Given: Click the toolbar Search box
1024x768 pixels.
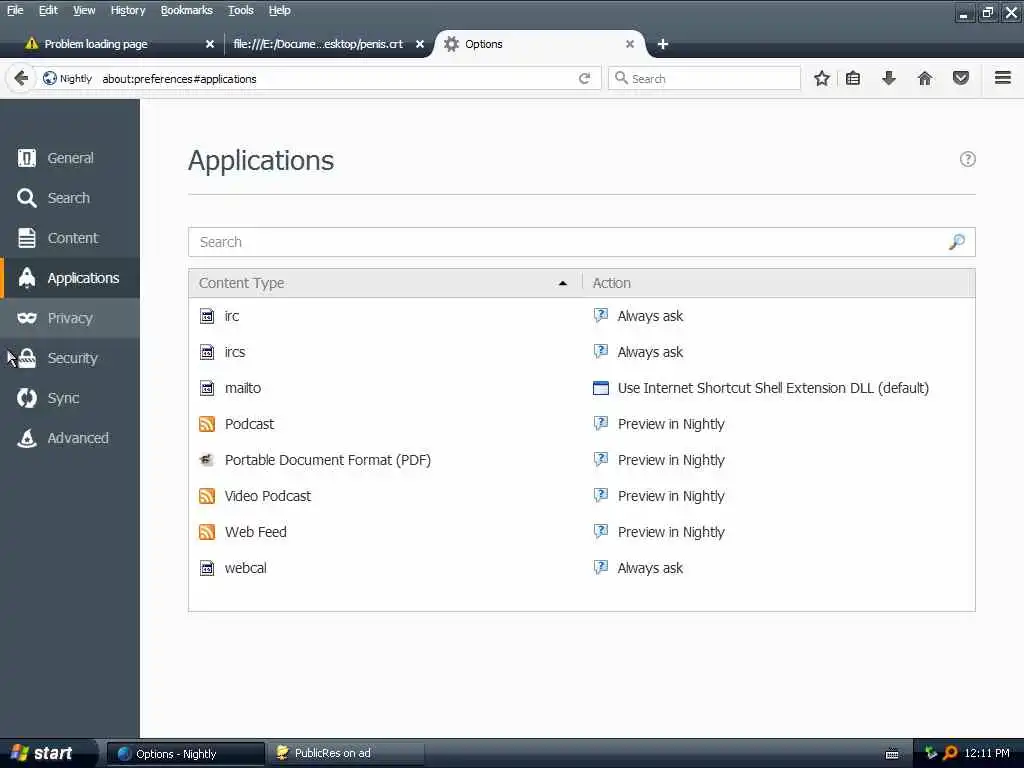Looking at the screenshot, I should (x=704, y=78).
